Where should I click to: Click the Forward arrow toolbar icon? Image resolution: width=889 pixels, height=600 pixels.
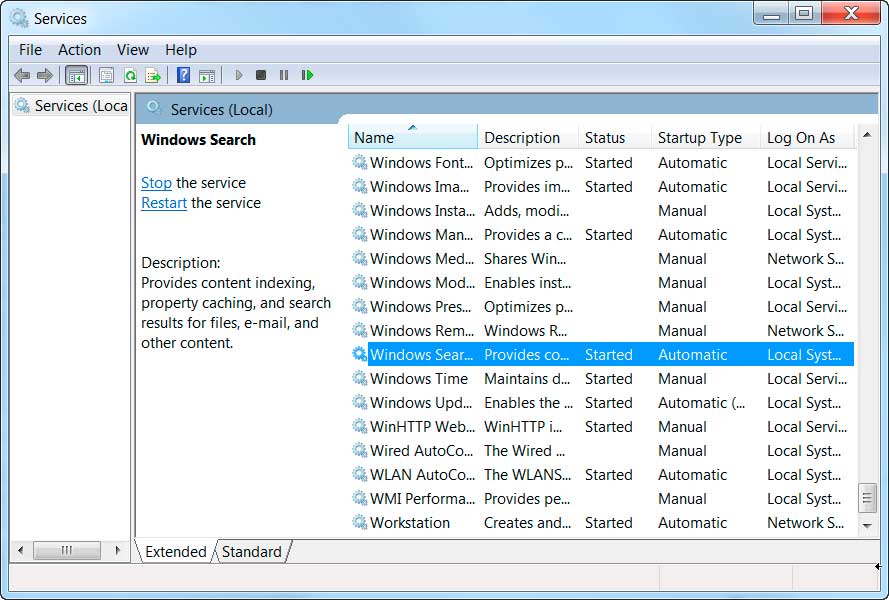(x=45, y=75)
